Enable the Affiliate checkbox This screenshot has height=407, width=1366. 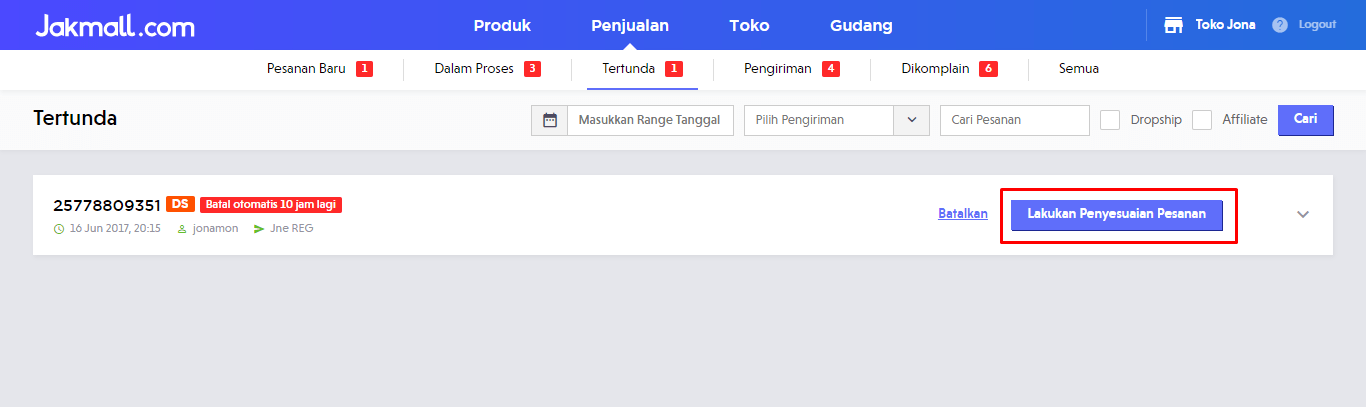click(x=1202, y=120)
